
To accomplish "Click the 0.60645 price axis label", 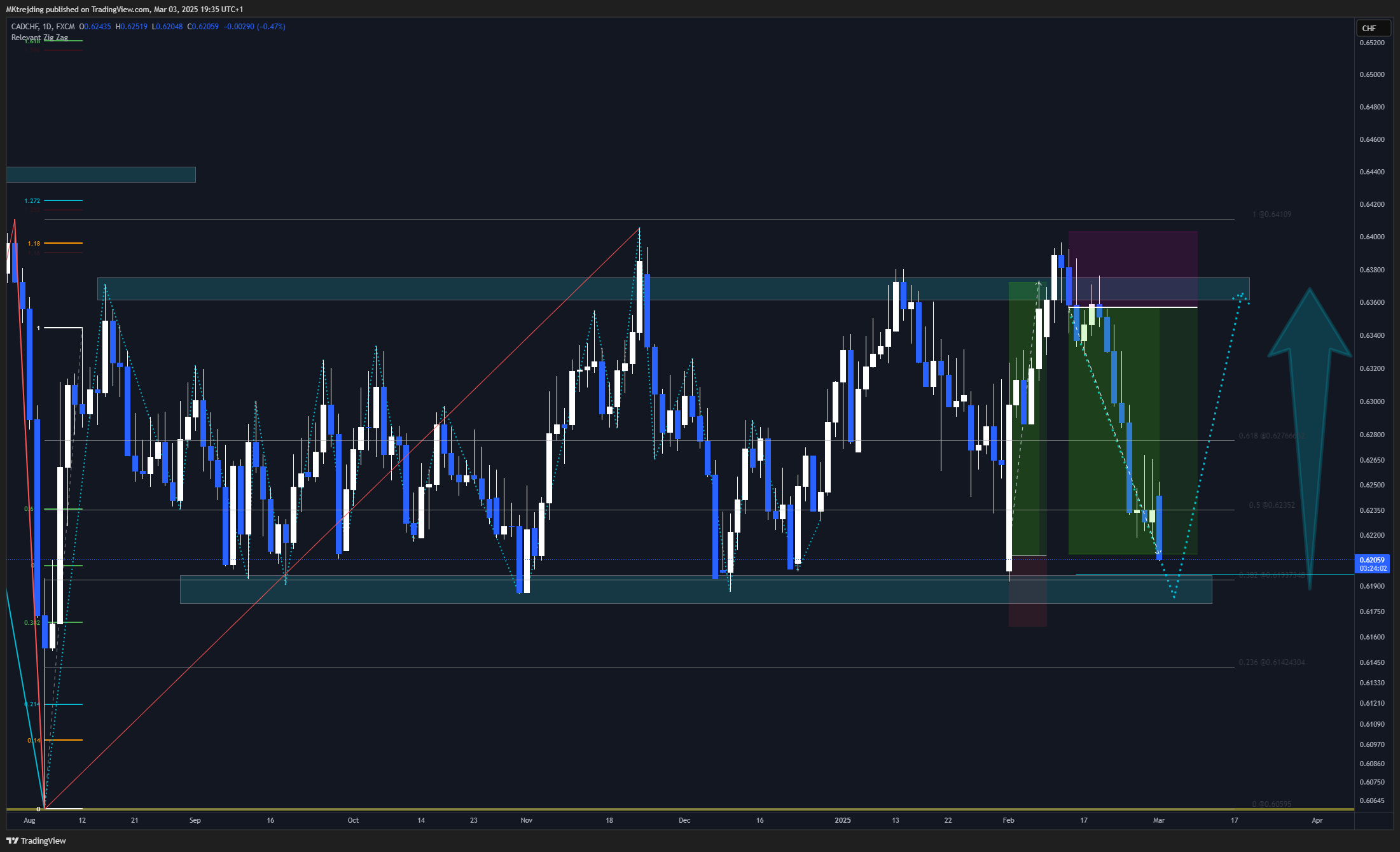I will pos(1372,800).
